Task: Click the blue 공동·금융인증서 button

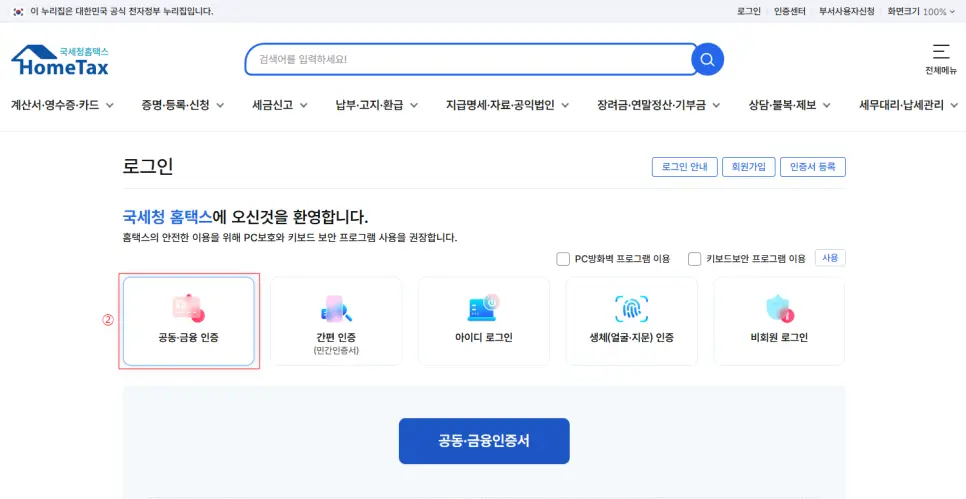Action: tap(483, 441)
